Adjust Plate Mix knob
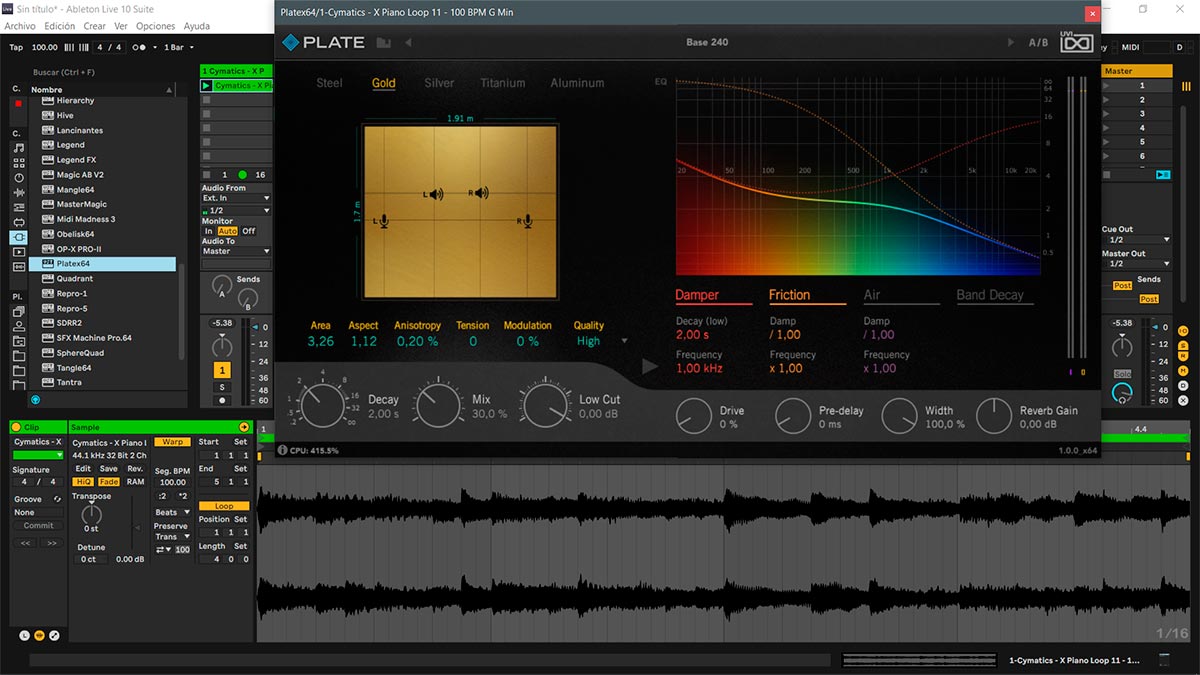 click(439, 407)
